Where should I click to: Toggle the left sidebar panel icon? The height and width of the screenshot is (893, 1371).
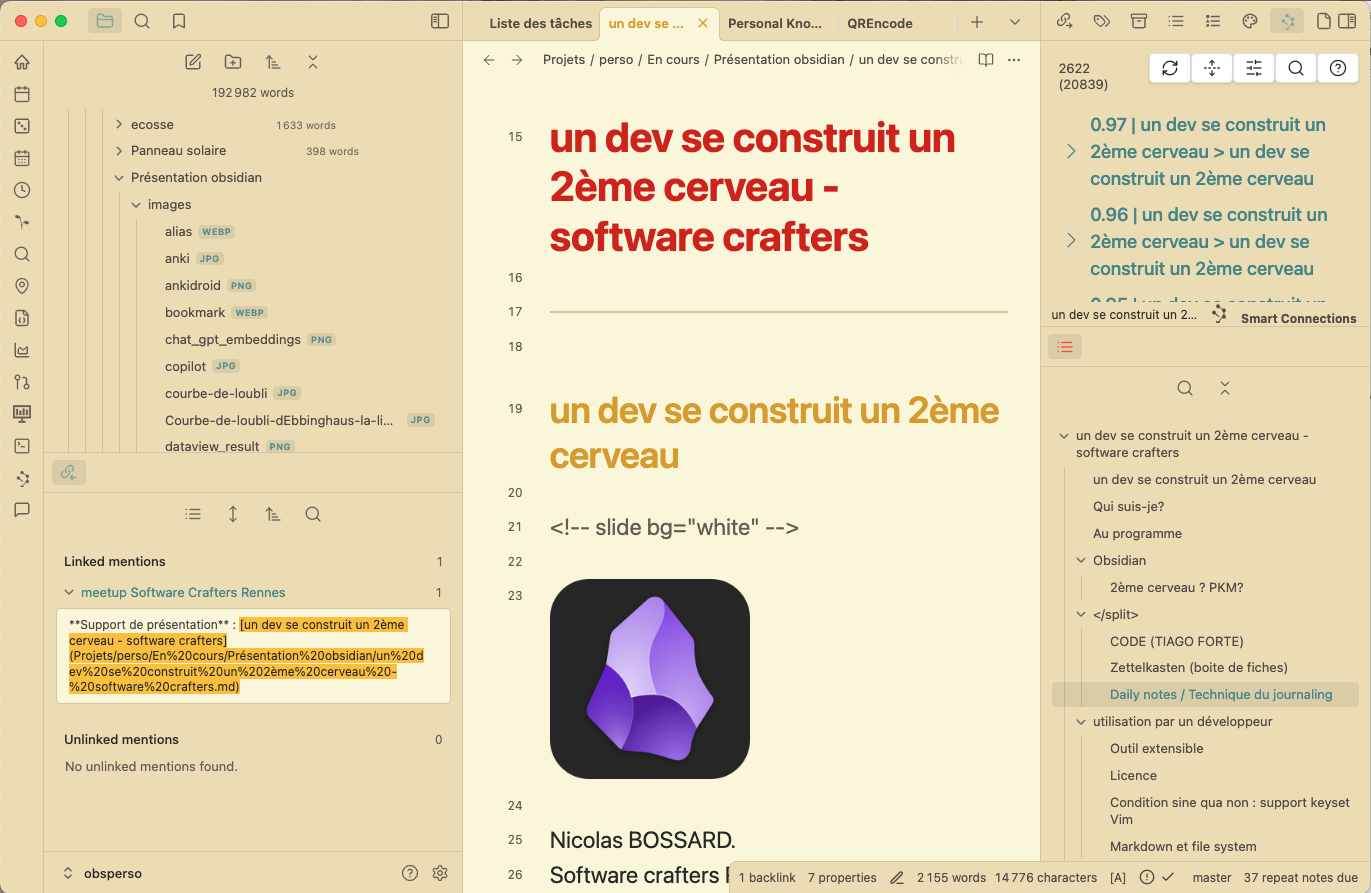(439, 21)
